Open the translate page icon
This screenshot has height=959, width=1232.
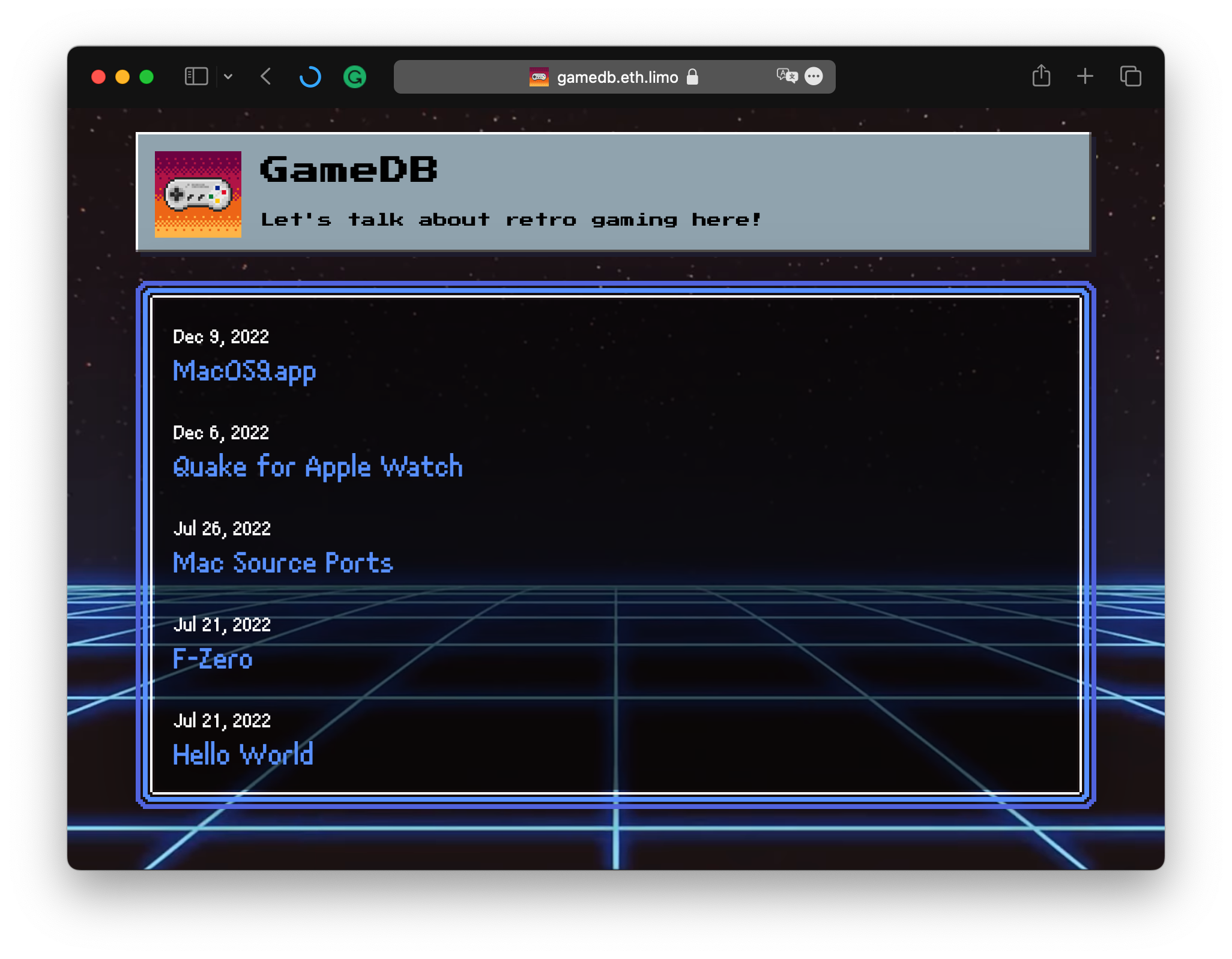[787, 76]
